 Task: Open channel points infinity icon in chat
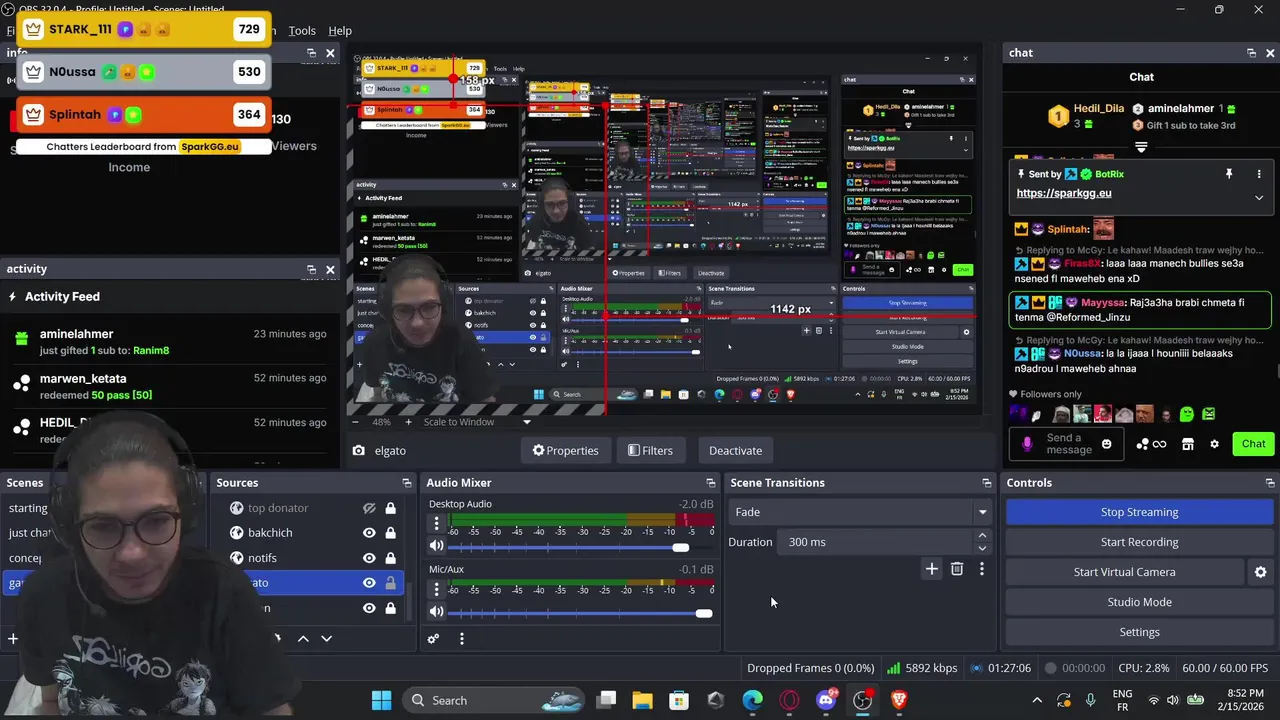[x=1159, y=444]
